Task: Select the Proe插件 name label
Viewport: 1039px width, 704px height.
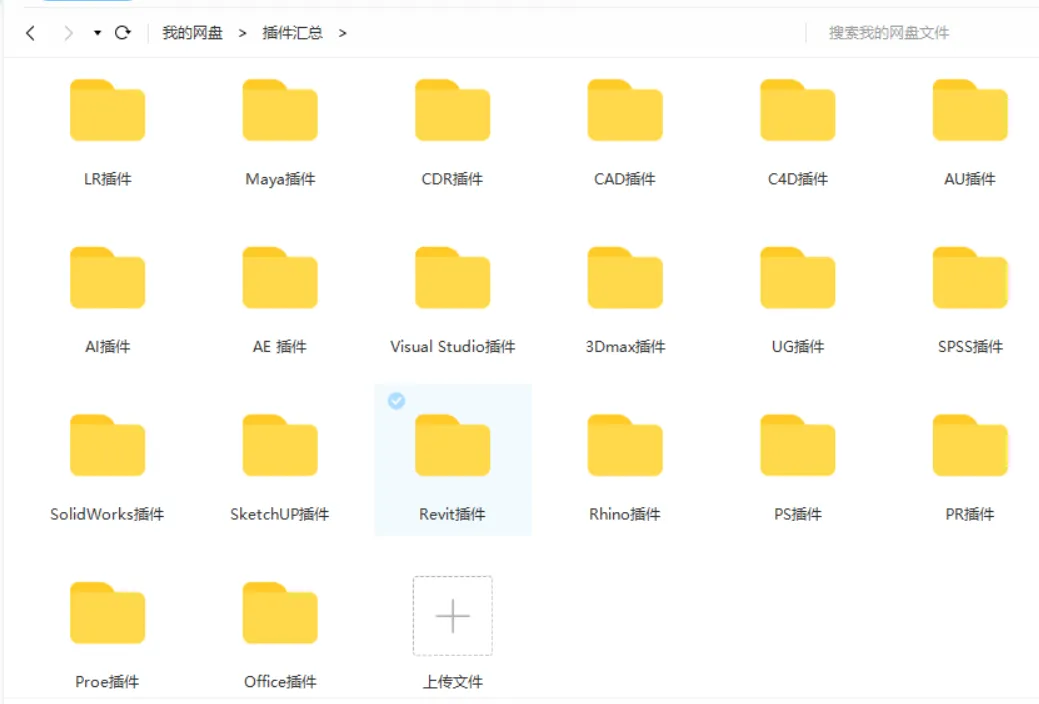Action: (x=107, y=681)
